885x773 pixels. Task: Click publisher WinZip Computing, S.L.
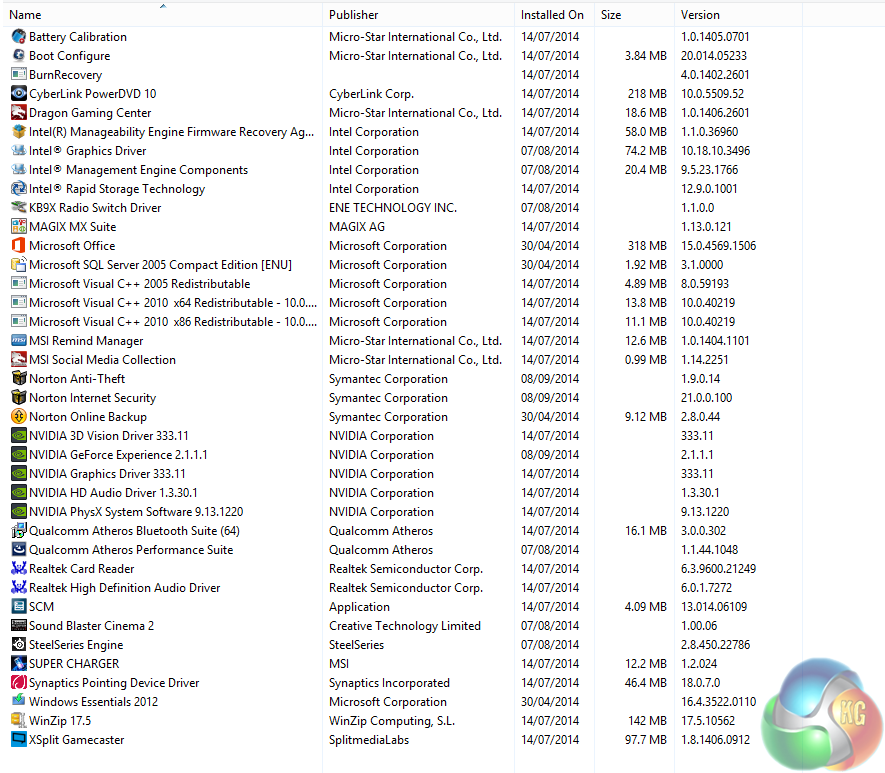click(392, 721)
